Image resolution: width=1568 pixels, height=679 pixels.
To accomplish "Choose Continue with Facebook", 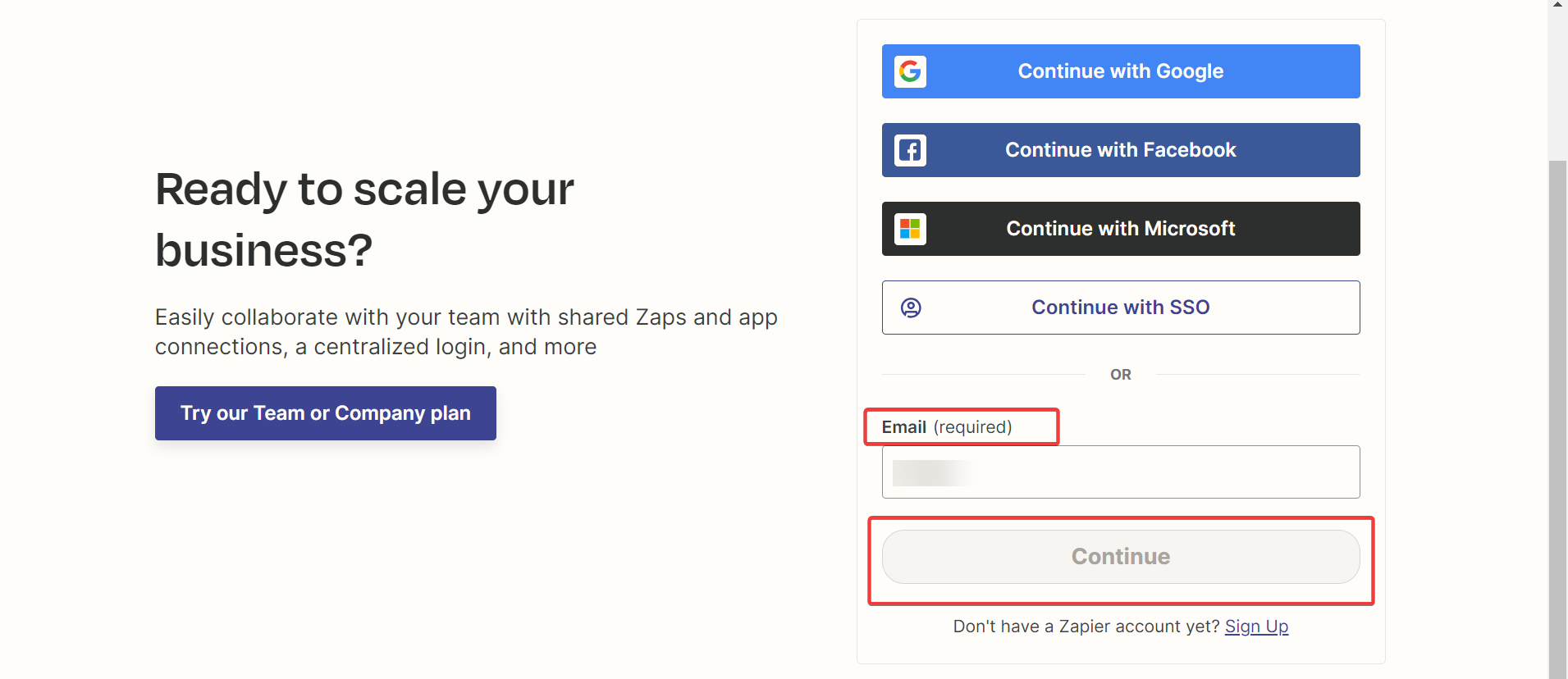I will [x=1120, y=150].
